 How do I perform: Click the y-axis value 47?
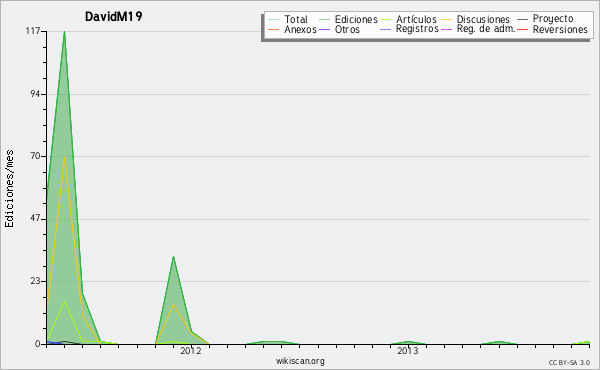(35, 219)
